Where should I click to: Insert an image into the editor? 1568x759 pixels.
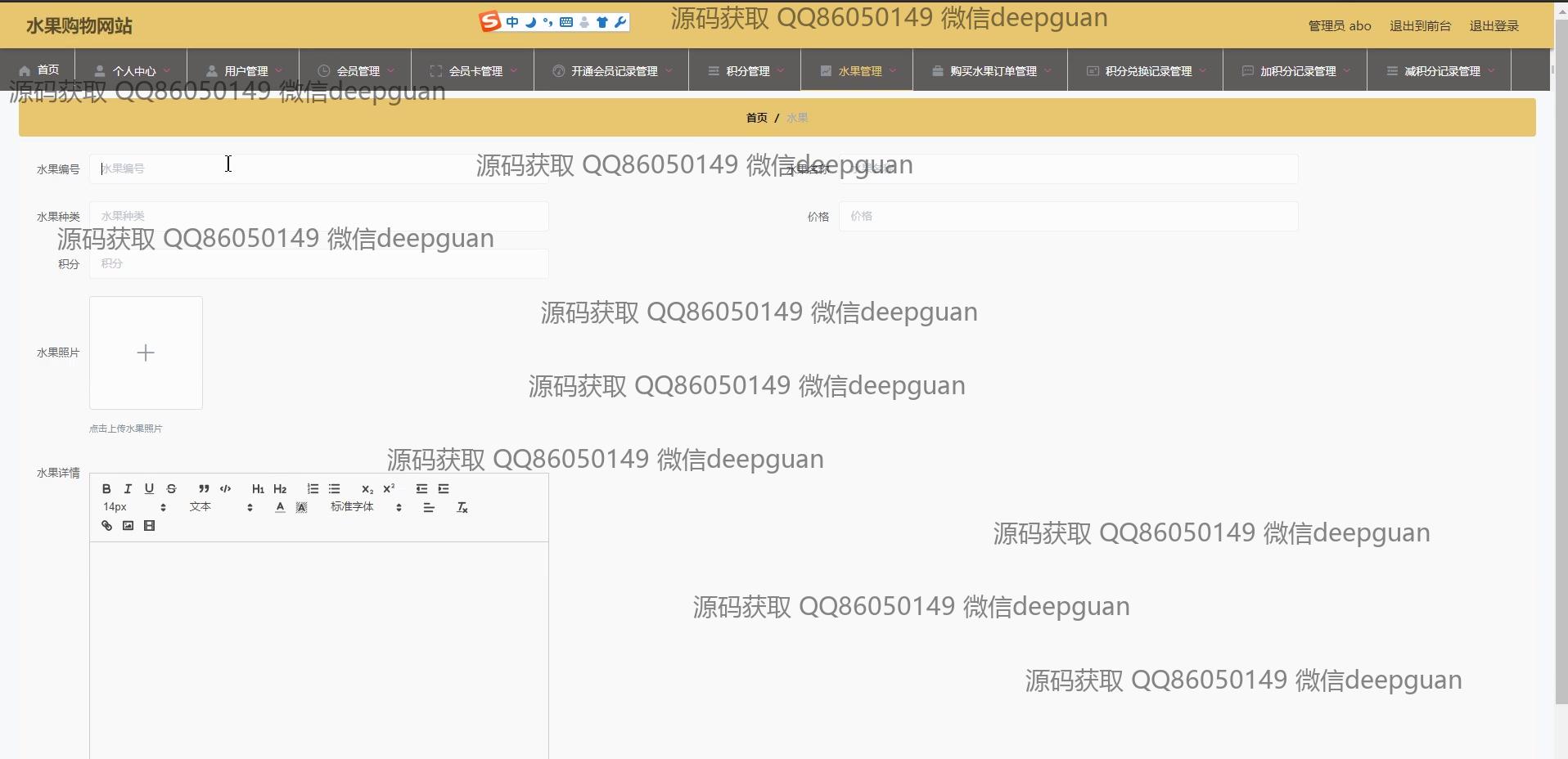tap(128, 526)
